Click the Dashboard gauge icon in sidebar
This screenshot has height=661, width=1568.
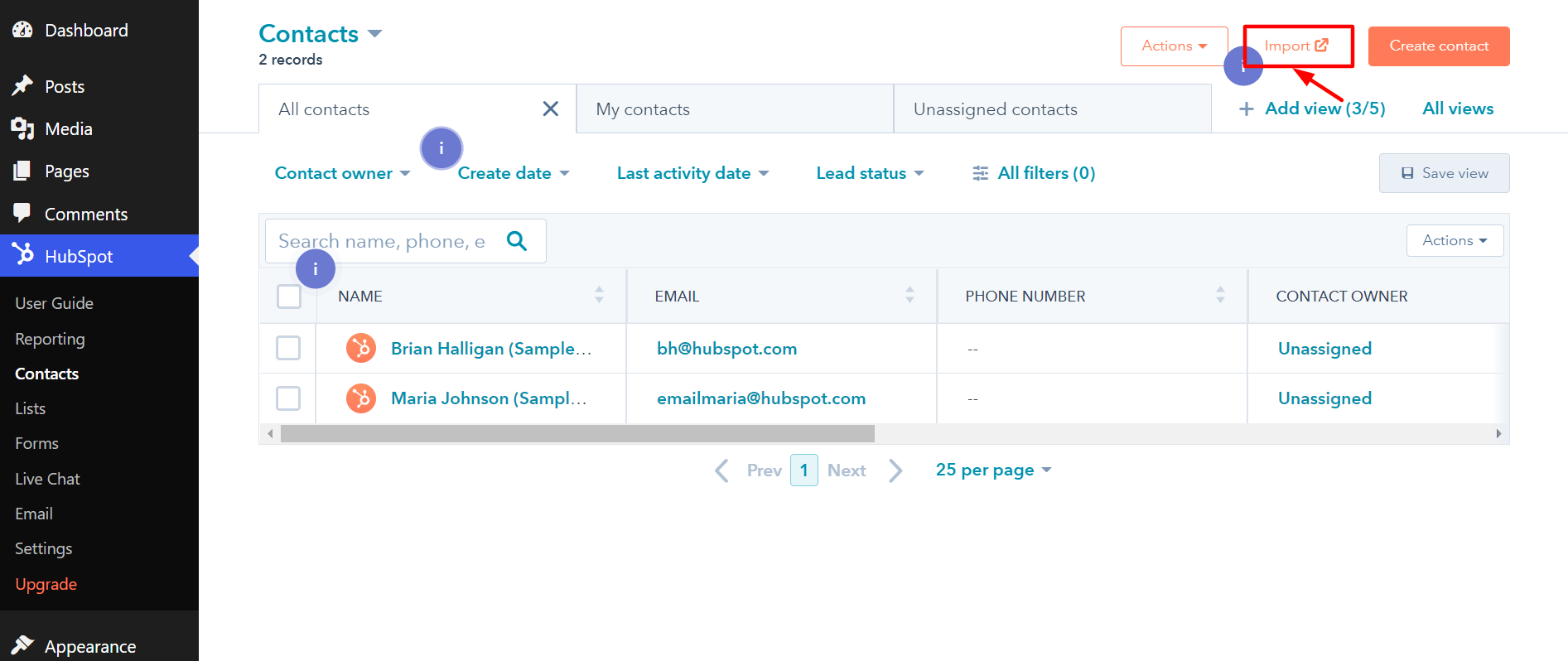22,30
